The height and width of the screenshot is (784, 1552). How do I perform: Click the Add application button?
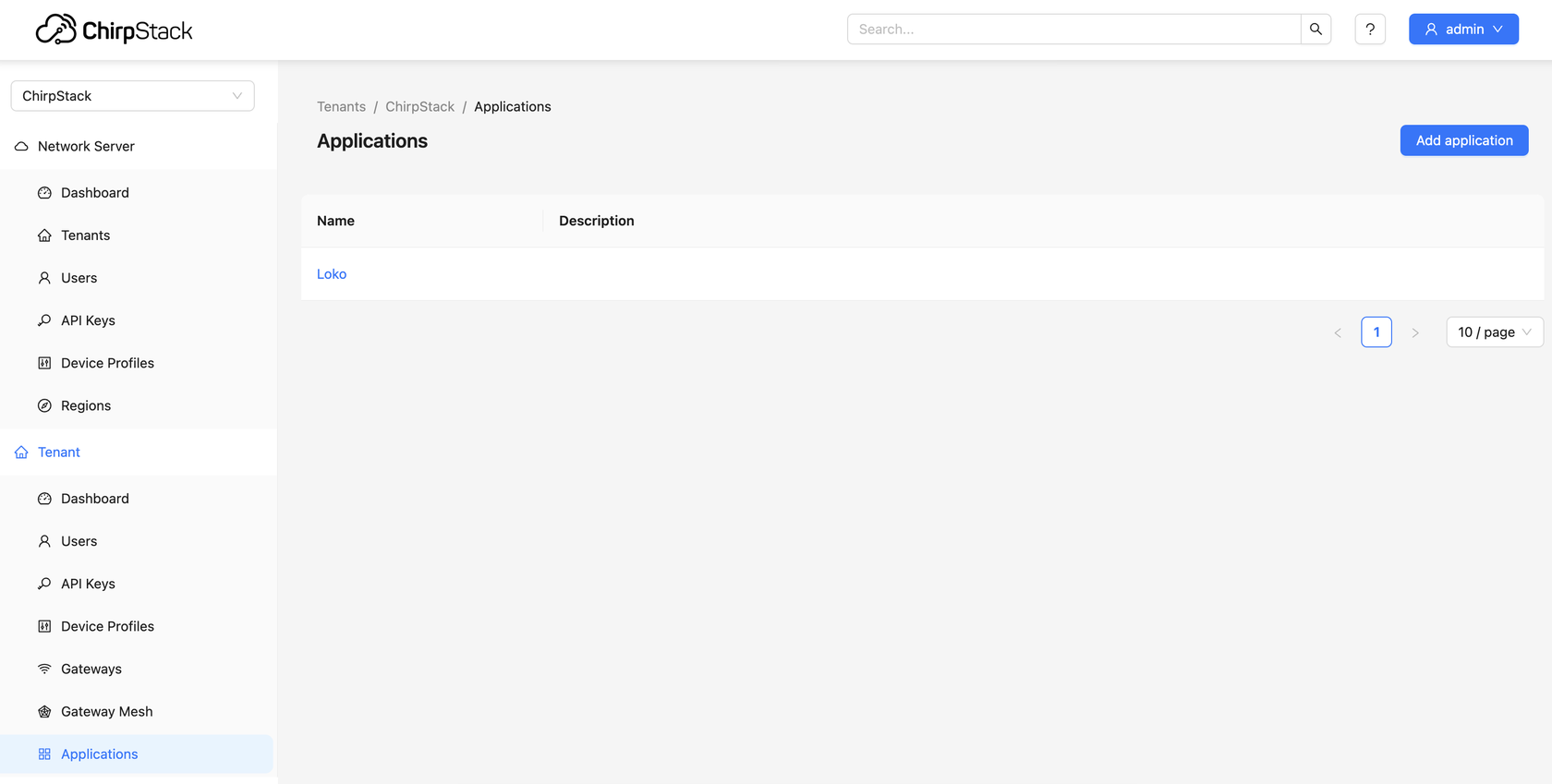click(1464, 140)
